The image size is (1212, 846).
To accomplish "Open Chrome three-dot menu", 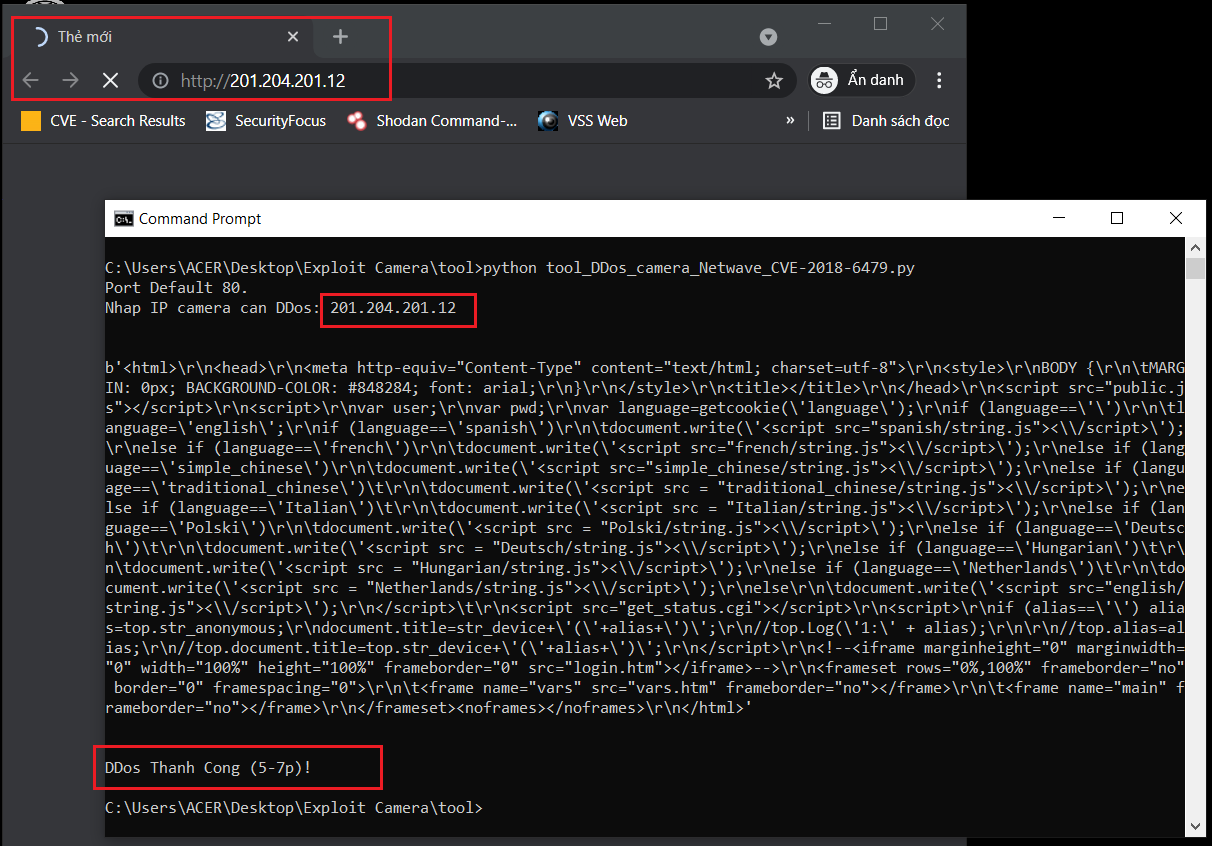I will coord(938,80).
